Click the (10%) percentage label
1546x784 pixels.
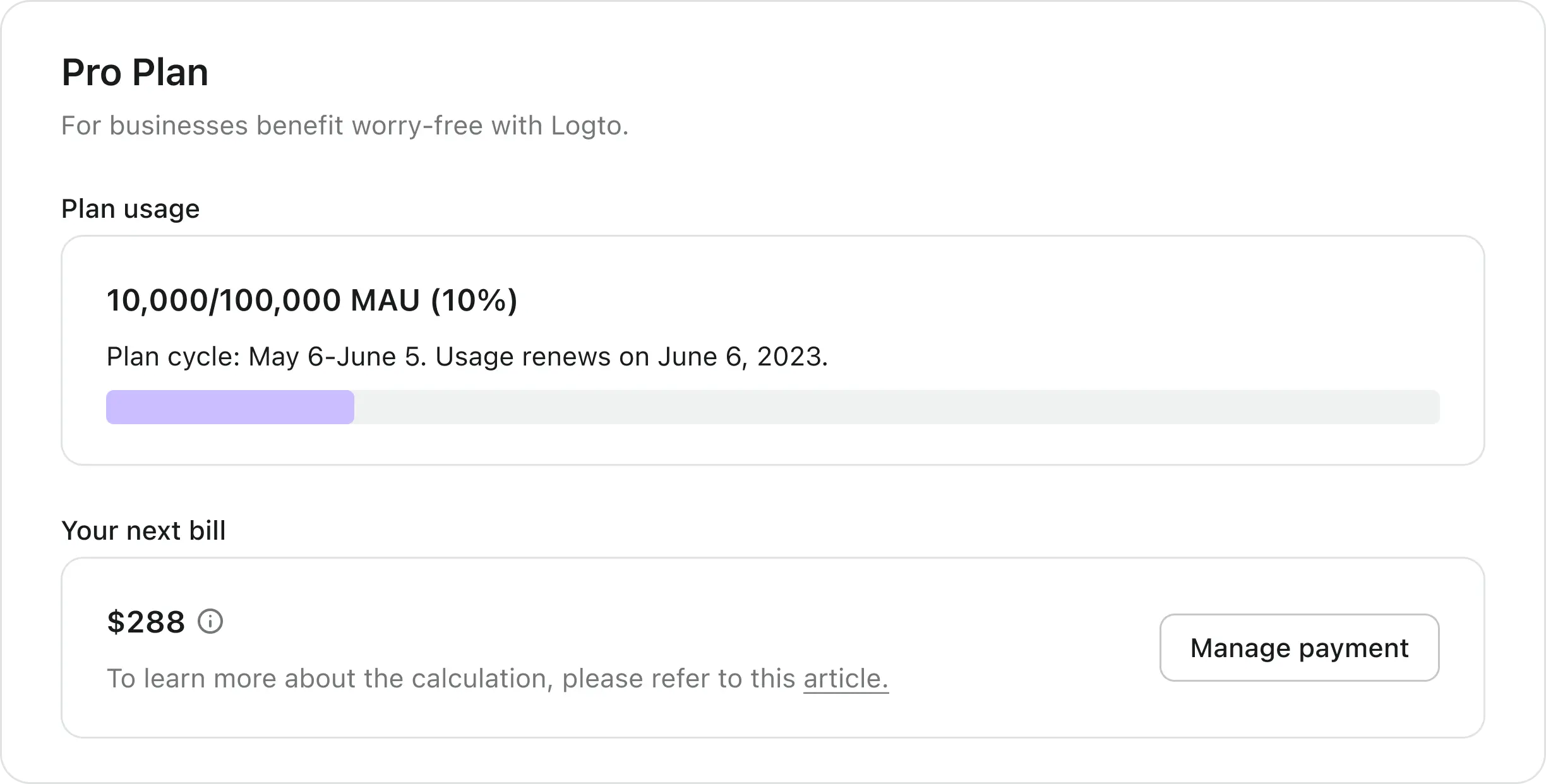[473, 300]
